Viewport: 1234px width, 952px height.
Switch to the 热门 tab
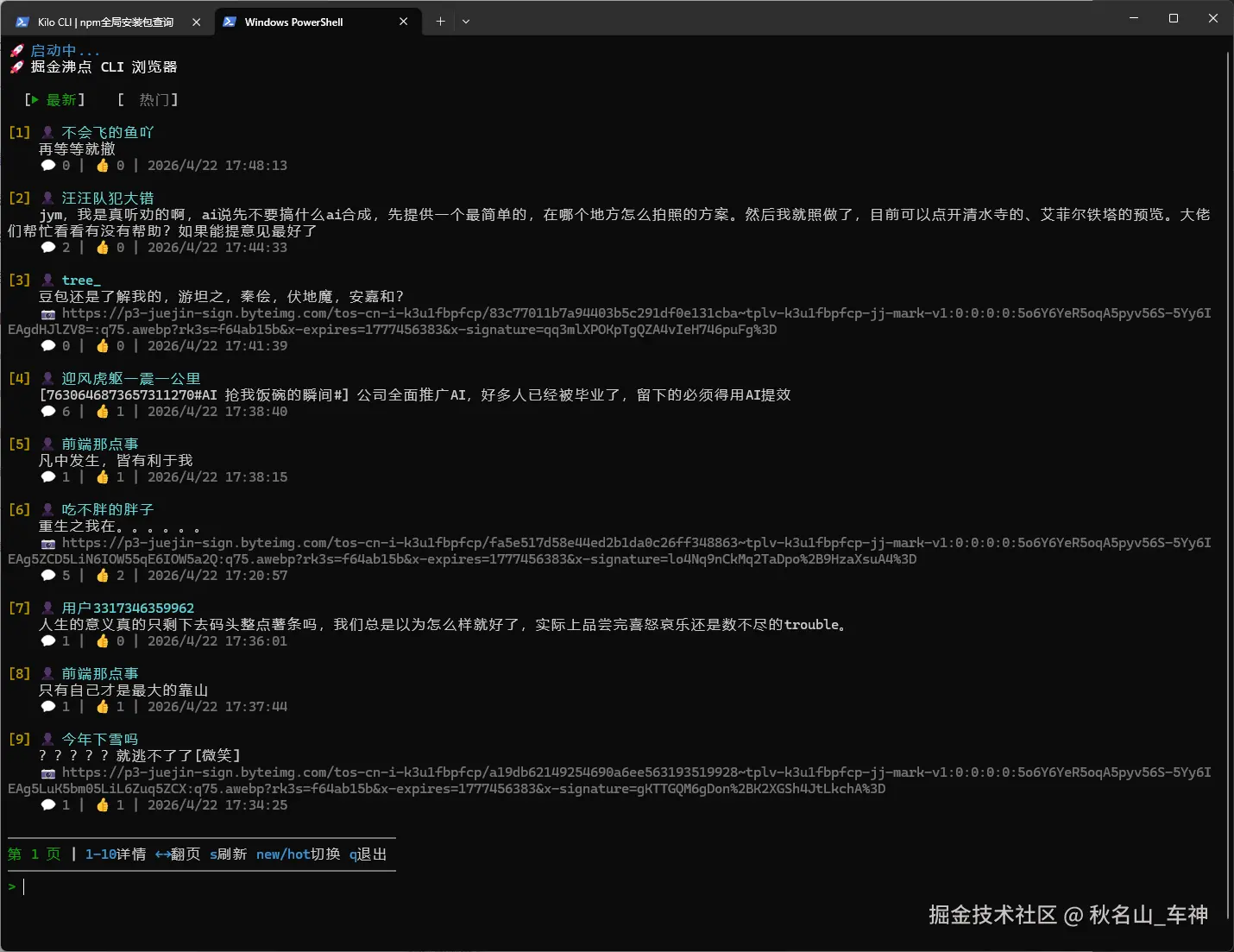[x=155, y=99]
